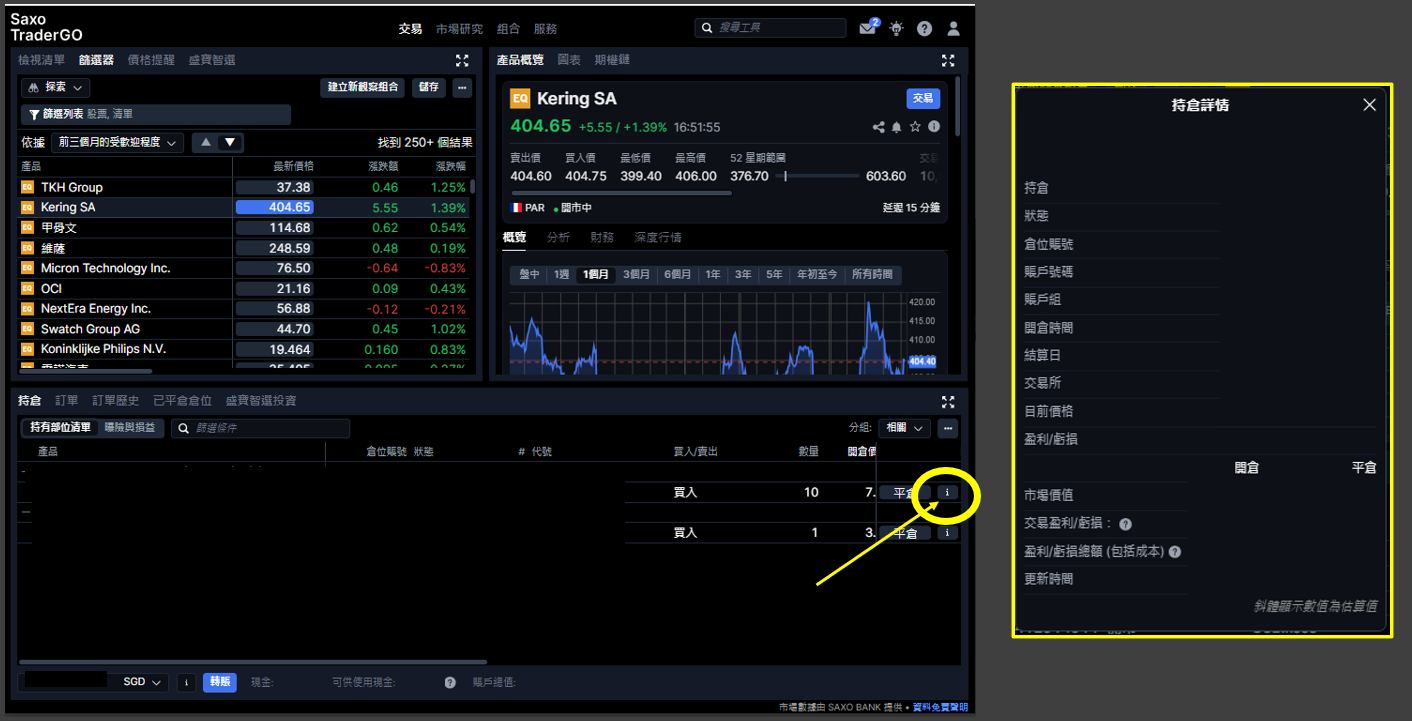
Task: Sort results descending with down arrow
Action: 230,142
